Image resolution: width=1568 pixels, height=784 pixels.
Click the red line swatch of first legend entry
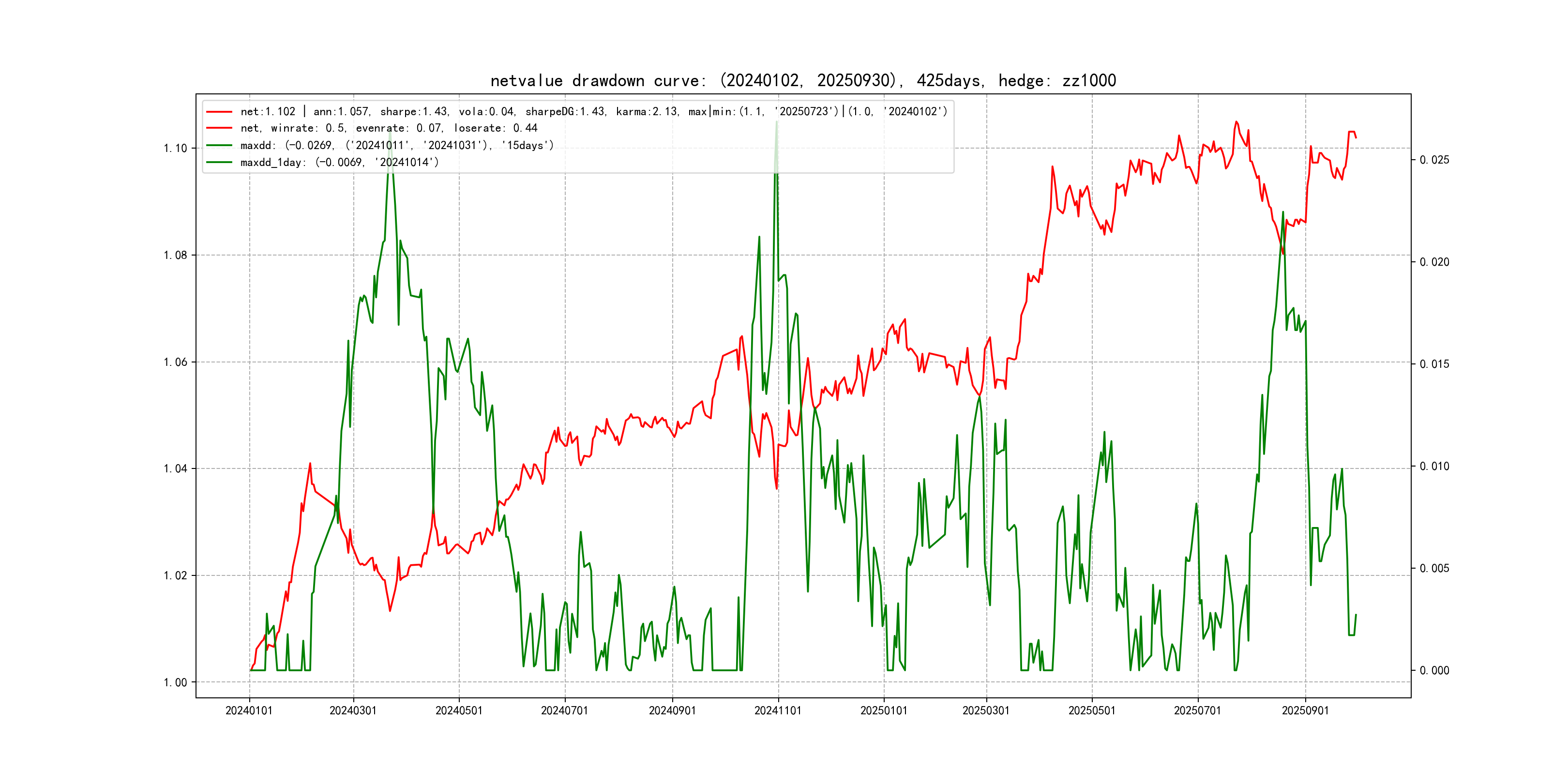tap(219, 112)
